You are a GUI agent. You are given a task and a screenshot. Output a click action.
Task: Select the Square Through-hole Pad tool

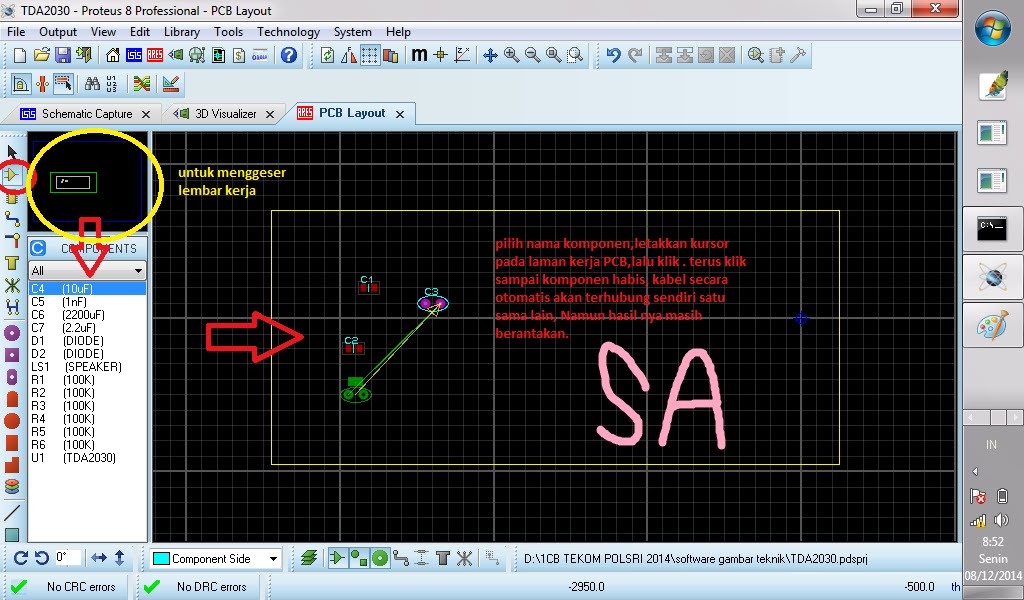[x=12, y=355]
